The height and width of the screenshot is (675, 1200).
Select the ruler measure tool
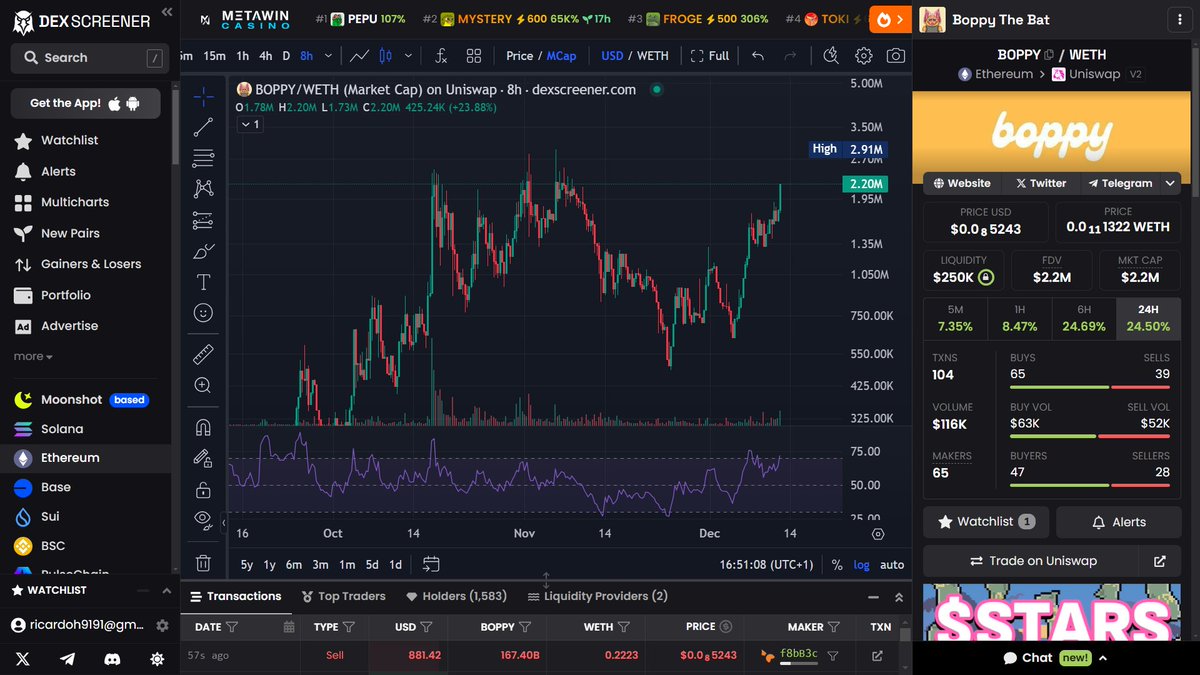pyautogui.click(x=203, y=354)
